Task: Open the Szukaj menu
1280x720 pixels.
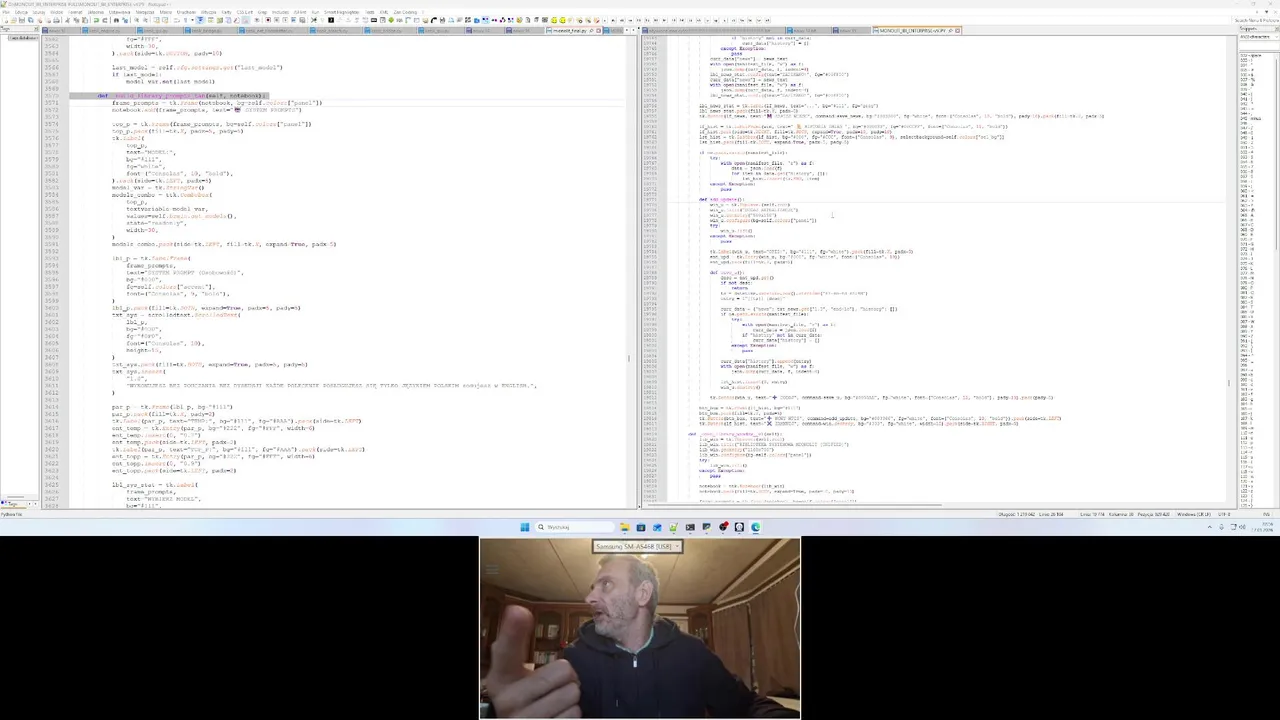Action: 39,12
